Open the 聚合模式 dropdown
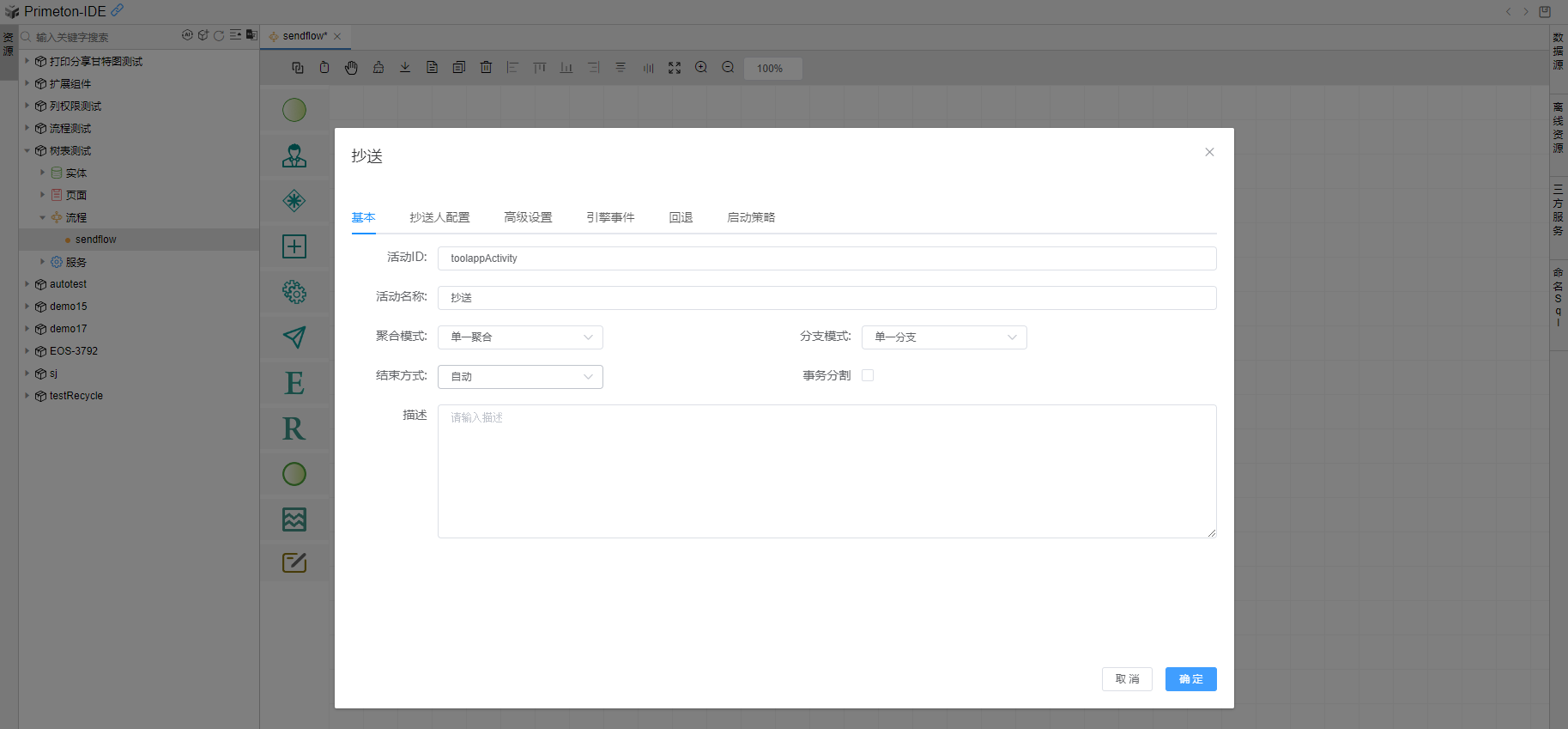1568x729 pixels. point(520,337)
